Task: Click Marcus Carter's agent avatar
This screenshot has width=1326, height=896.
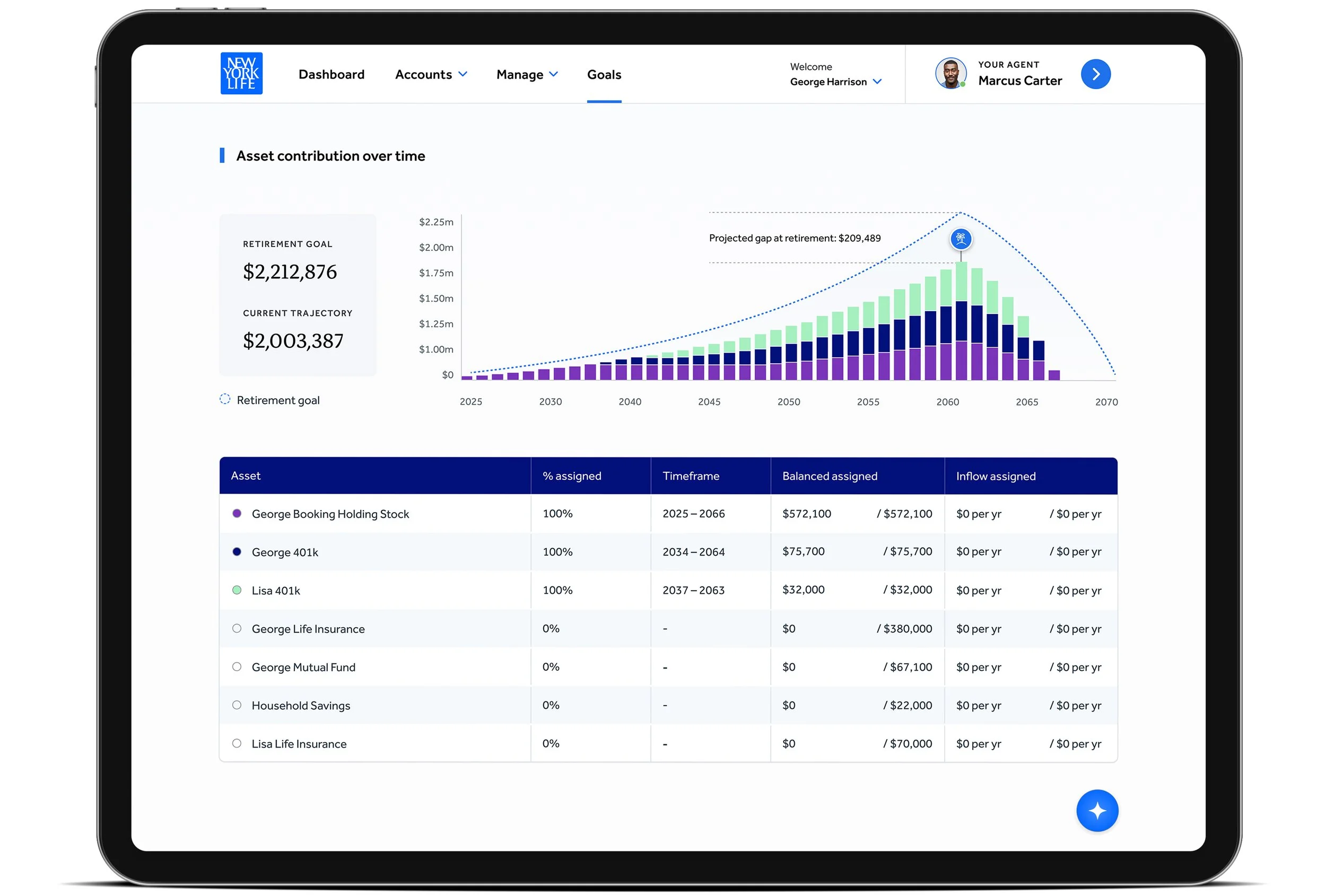Action: tap(950, 74)
